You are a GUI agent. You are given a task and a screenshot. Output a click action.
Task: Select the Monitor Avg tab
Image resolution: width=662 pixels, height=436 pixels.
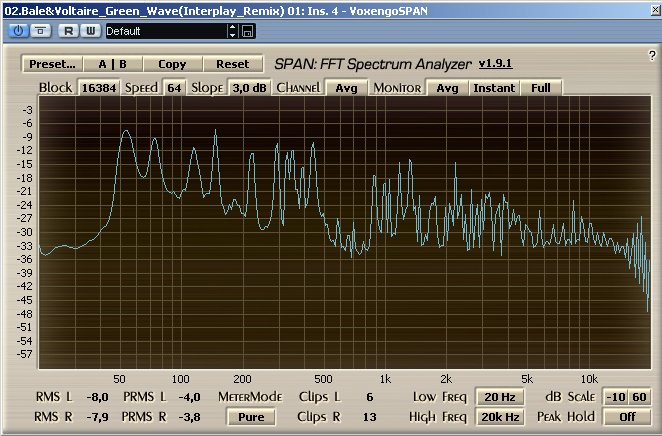coord(447,88)
